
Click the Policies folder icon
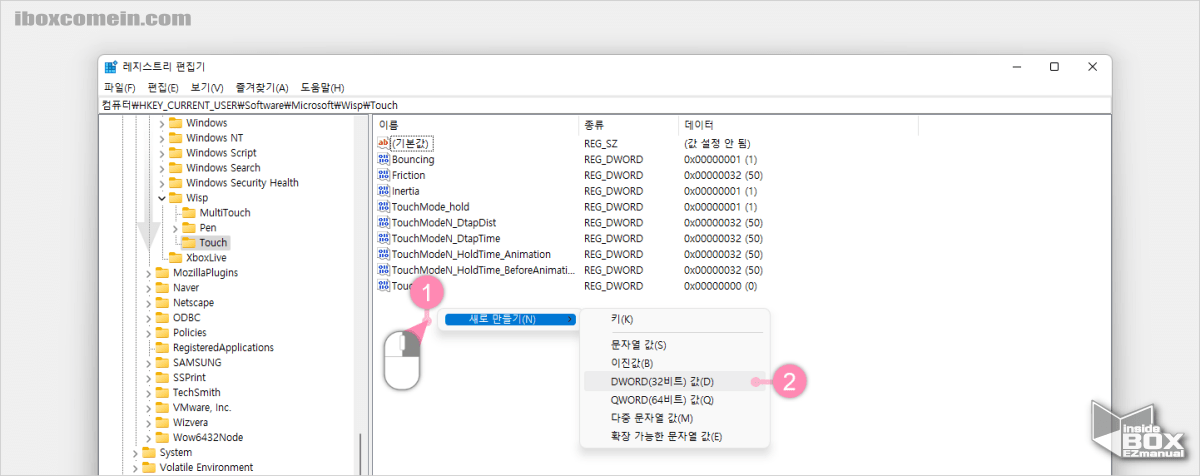click(162, 332)
